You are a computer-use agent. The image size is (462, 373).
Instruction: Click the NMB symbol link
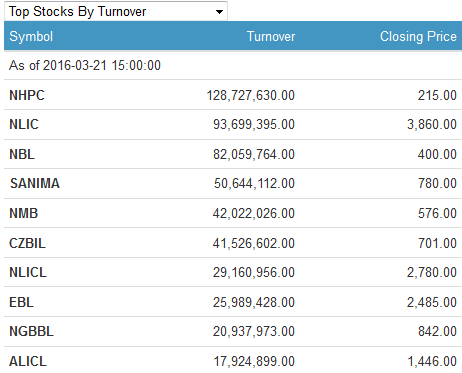24,213
